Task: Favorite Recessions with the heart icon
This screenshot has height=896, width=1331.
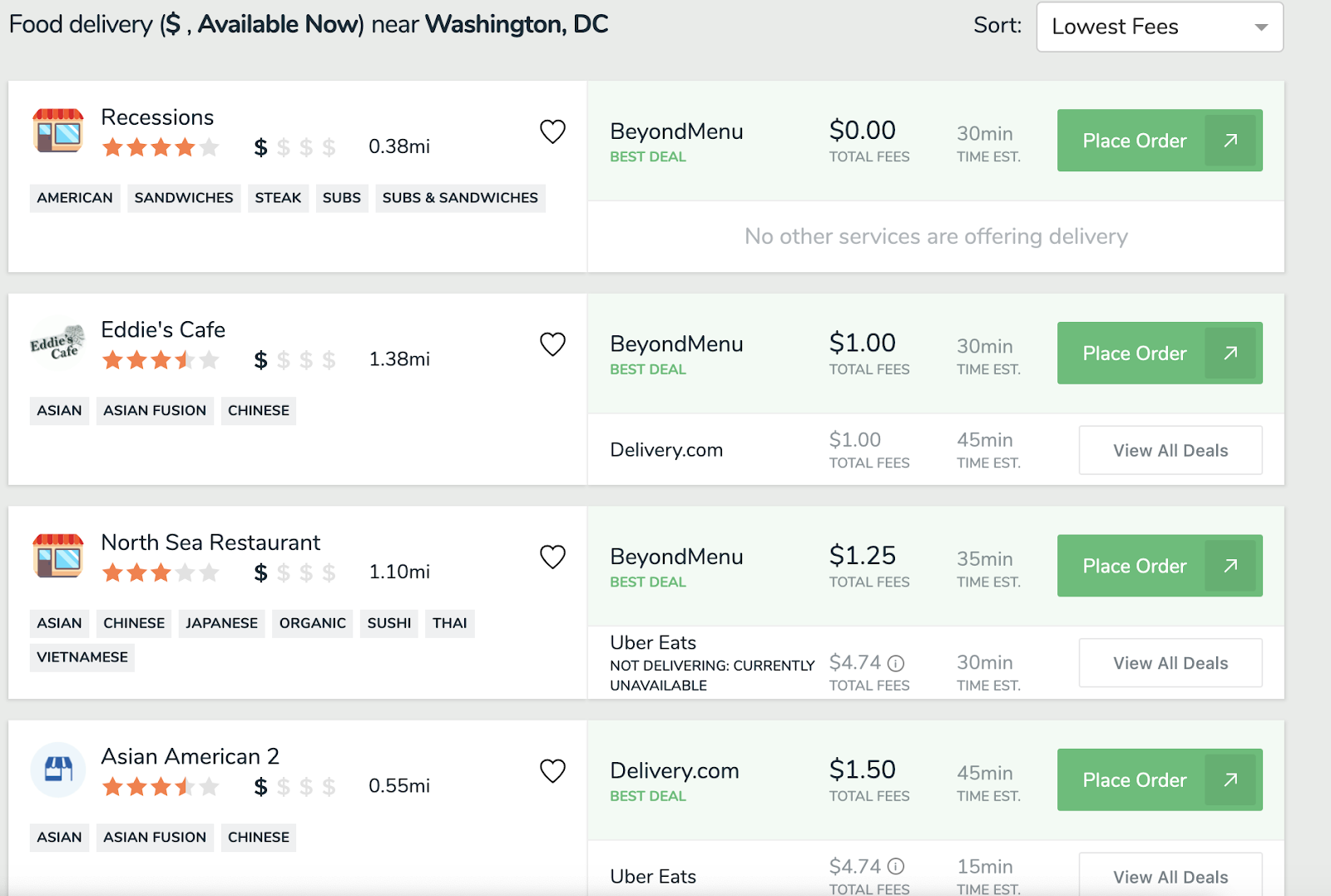Action: pyautogui.click(x=552, y=131)
